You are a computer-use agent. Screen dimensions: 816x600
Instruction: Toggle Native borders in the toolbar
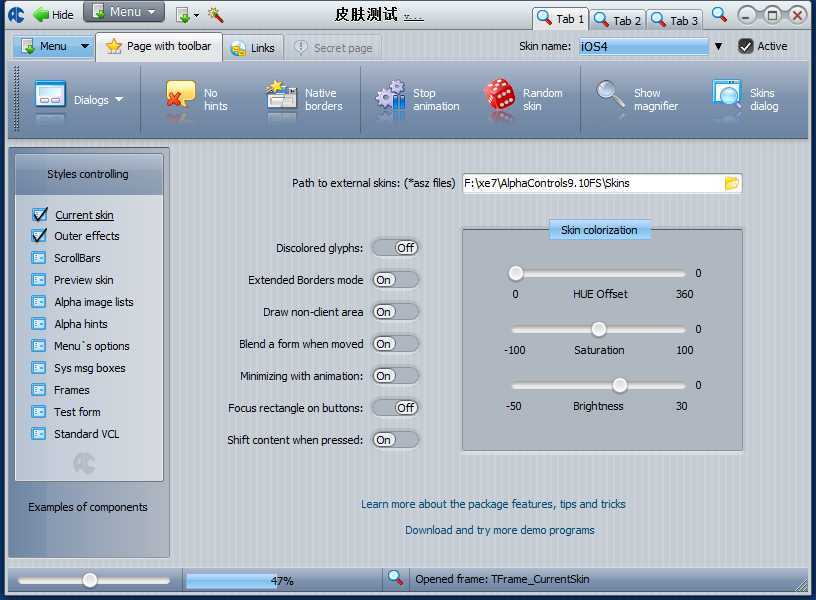tap(283, 98)
